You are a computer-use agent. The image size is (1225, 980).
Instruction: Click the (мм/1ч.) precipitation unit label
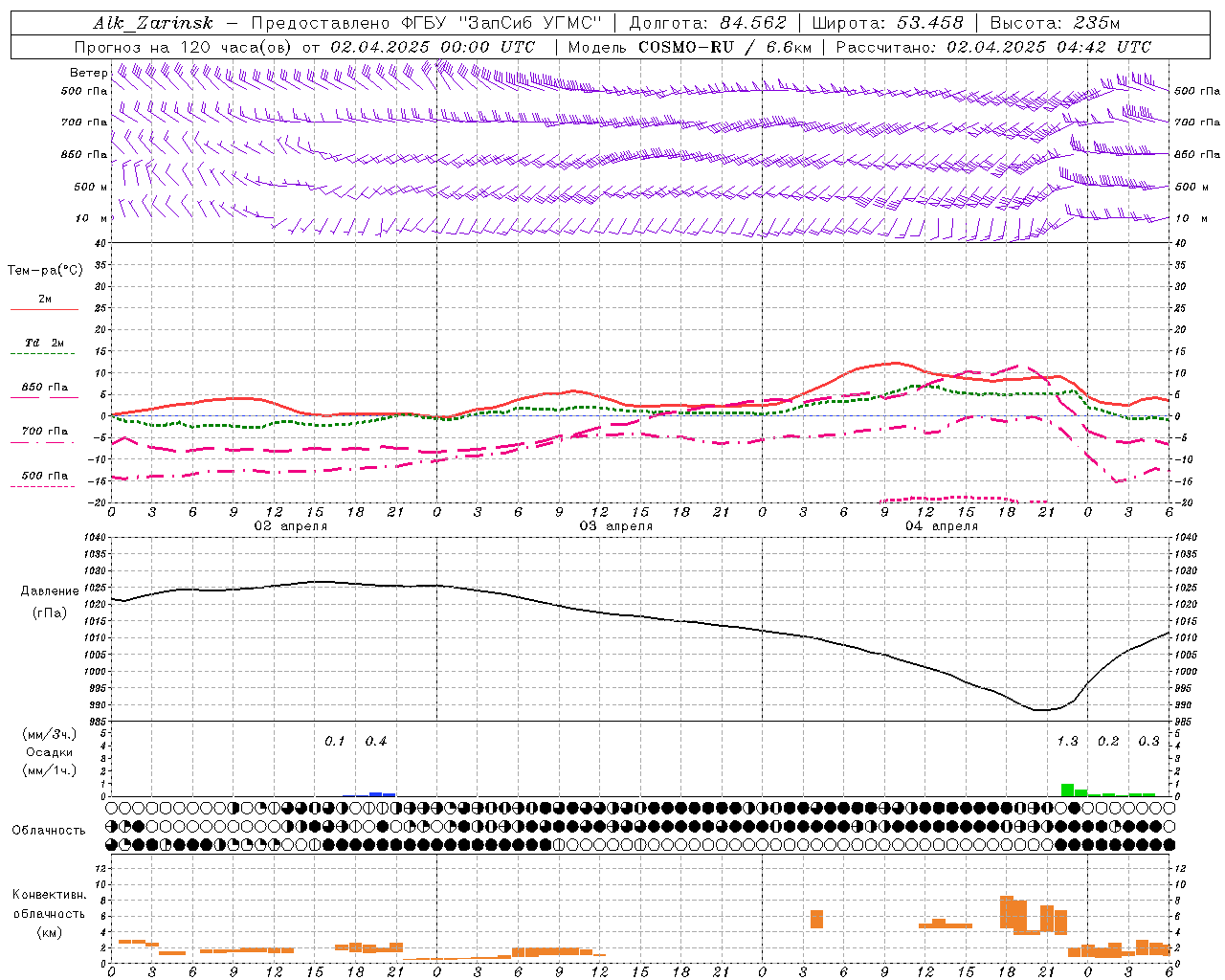tap(50, 770)
